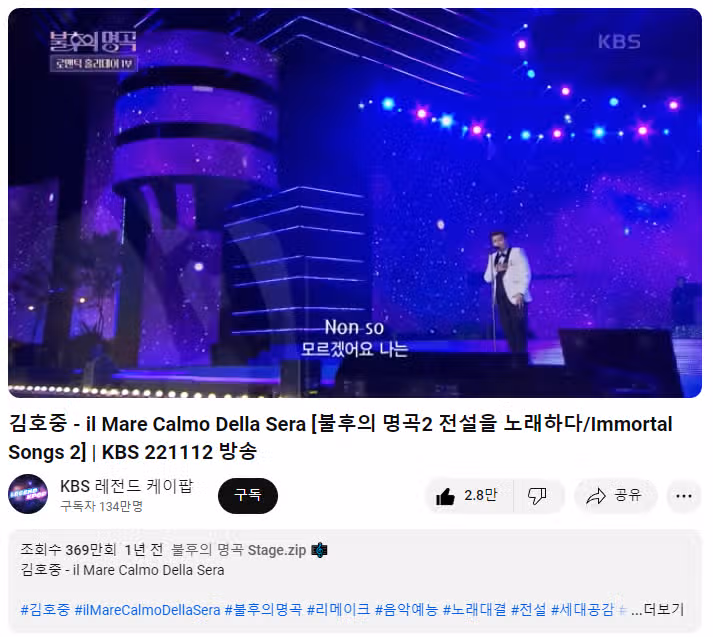Click the music note emoji in the description
Viewport: 713px width, 637px height.
319,550
